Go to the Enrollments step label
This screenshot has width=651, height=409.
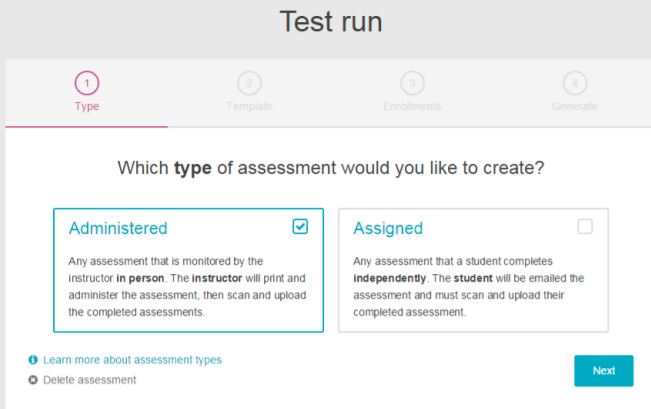411,106
